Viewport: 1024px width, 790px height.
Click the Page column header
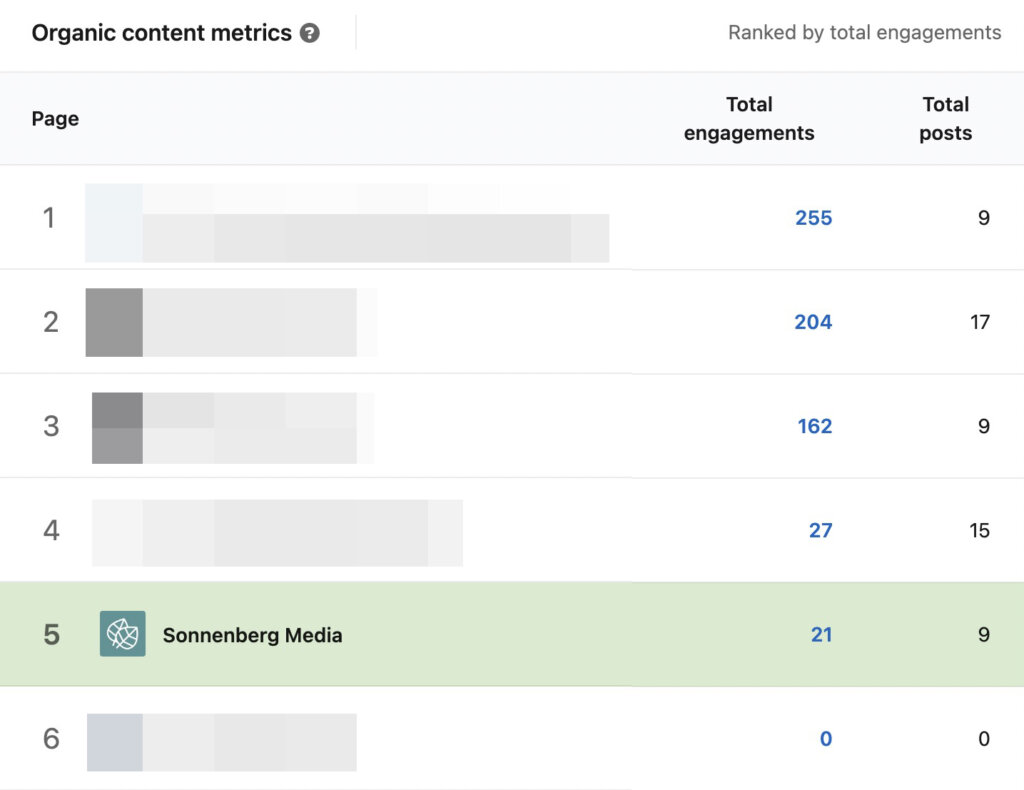55,118
